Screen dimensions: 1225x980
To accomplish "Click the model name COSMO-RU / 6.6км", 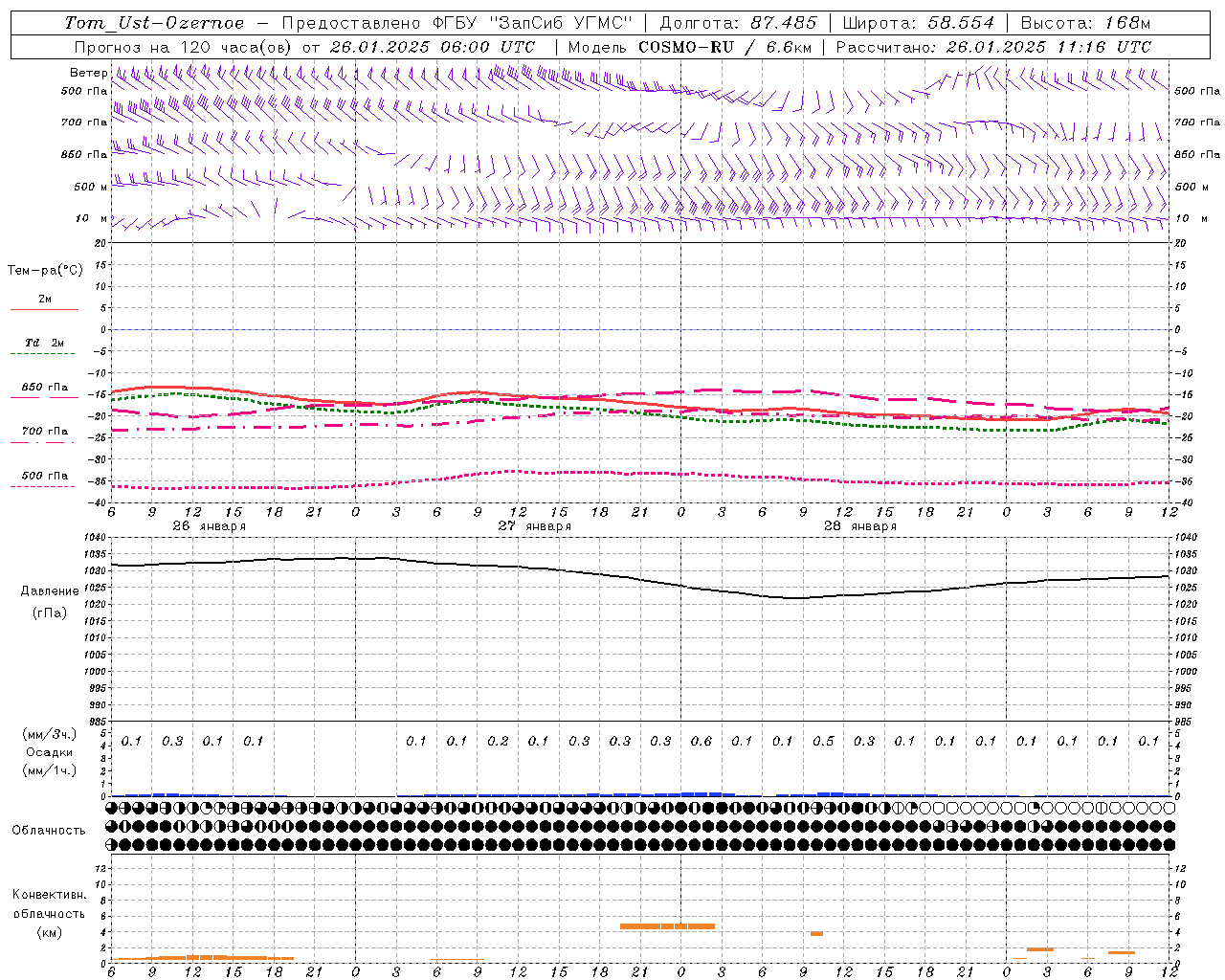I will [x=724, y=47].
